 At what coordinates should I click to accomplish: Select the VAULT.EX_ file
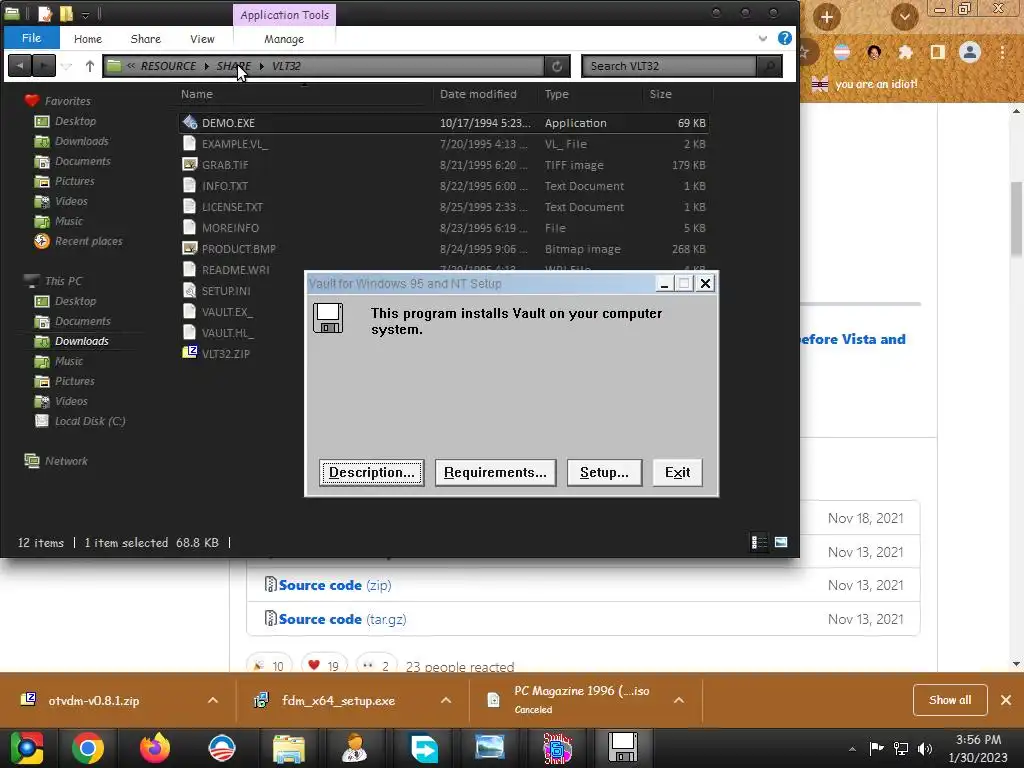click(x=227, y=312)
